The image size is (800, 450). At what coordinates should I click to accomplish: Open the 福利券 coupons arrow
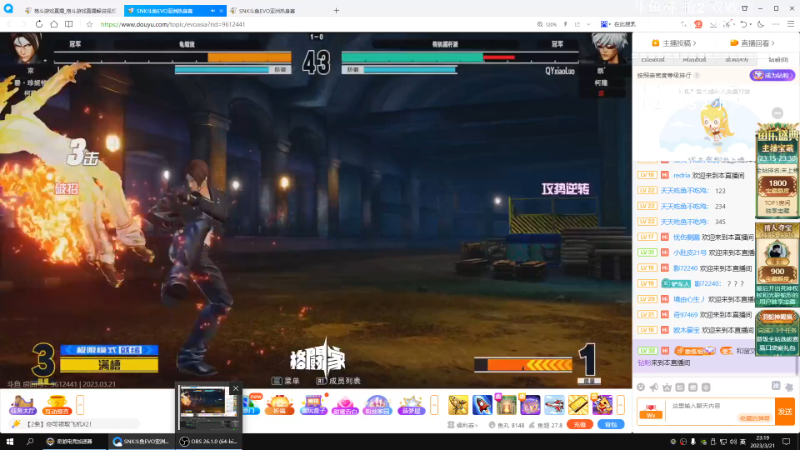point(463,424)
